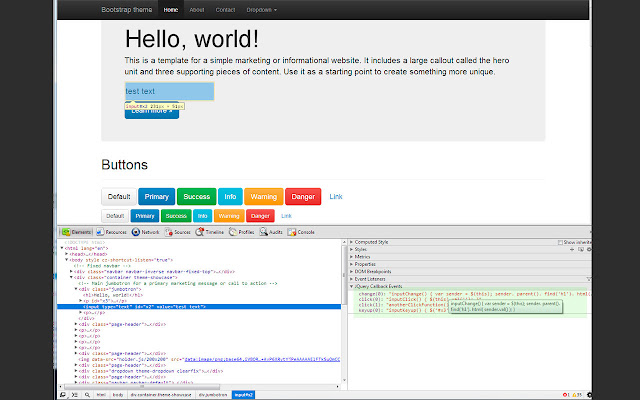Click the test text input field
The image size is (640, 400).
pos(169,91)
